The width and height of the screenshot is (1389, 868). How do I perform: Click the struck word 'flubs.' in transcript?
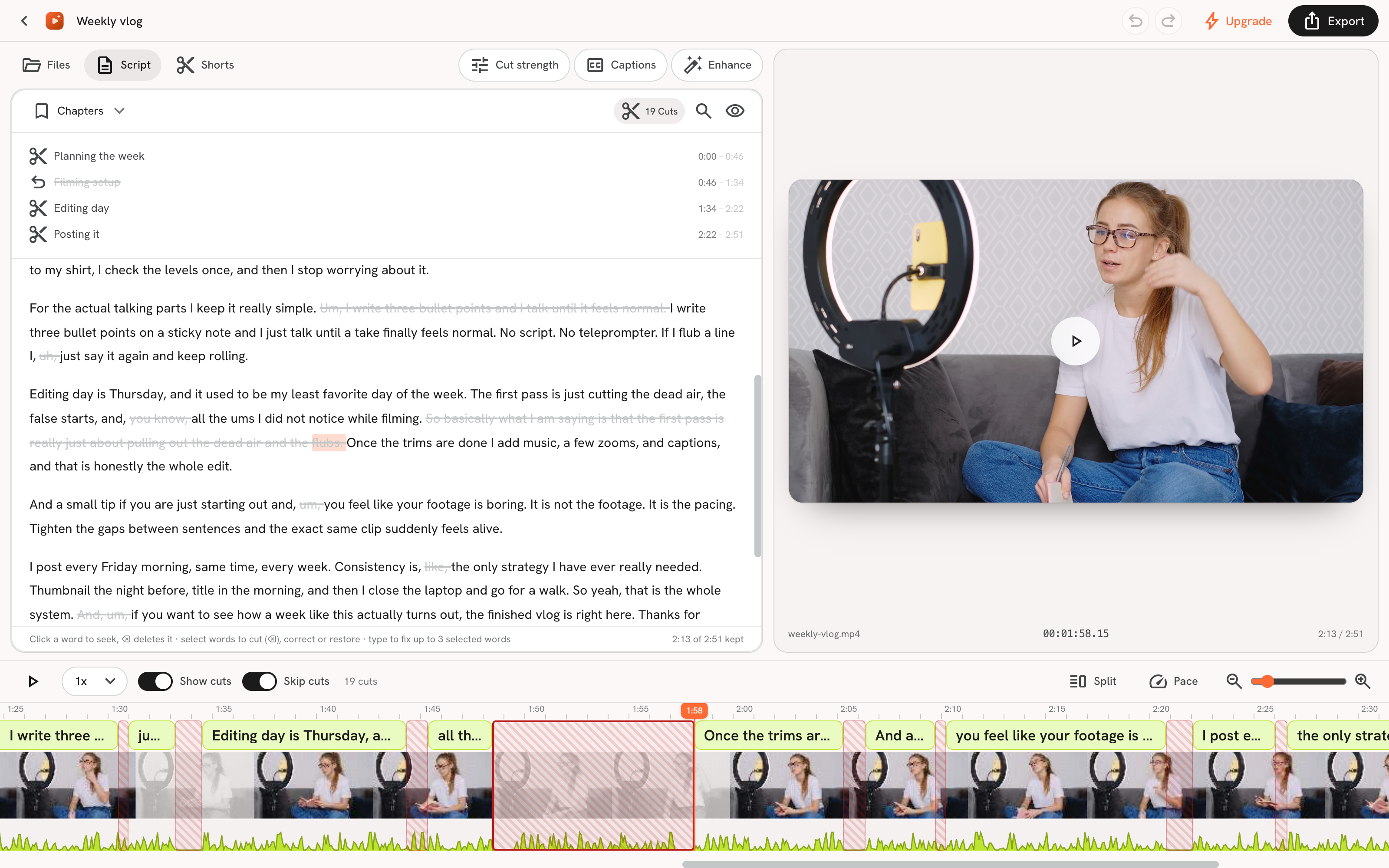328,443
